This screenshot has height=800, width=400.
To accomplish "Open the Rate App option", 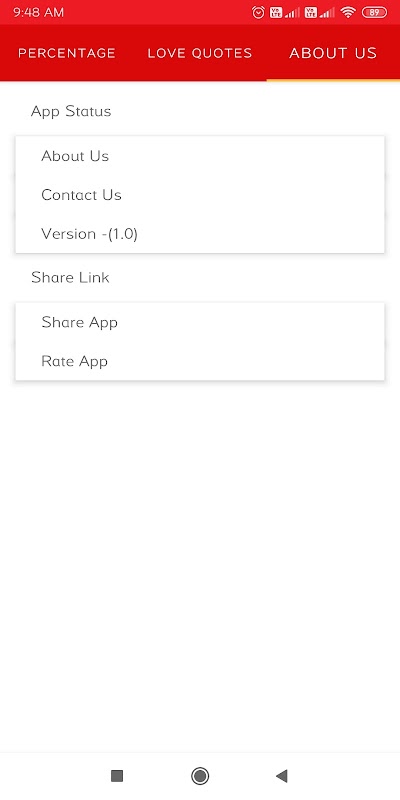I will click(200, 361).
